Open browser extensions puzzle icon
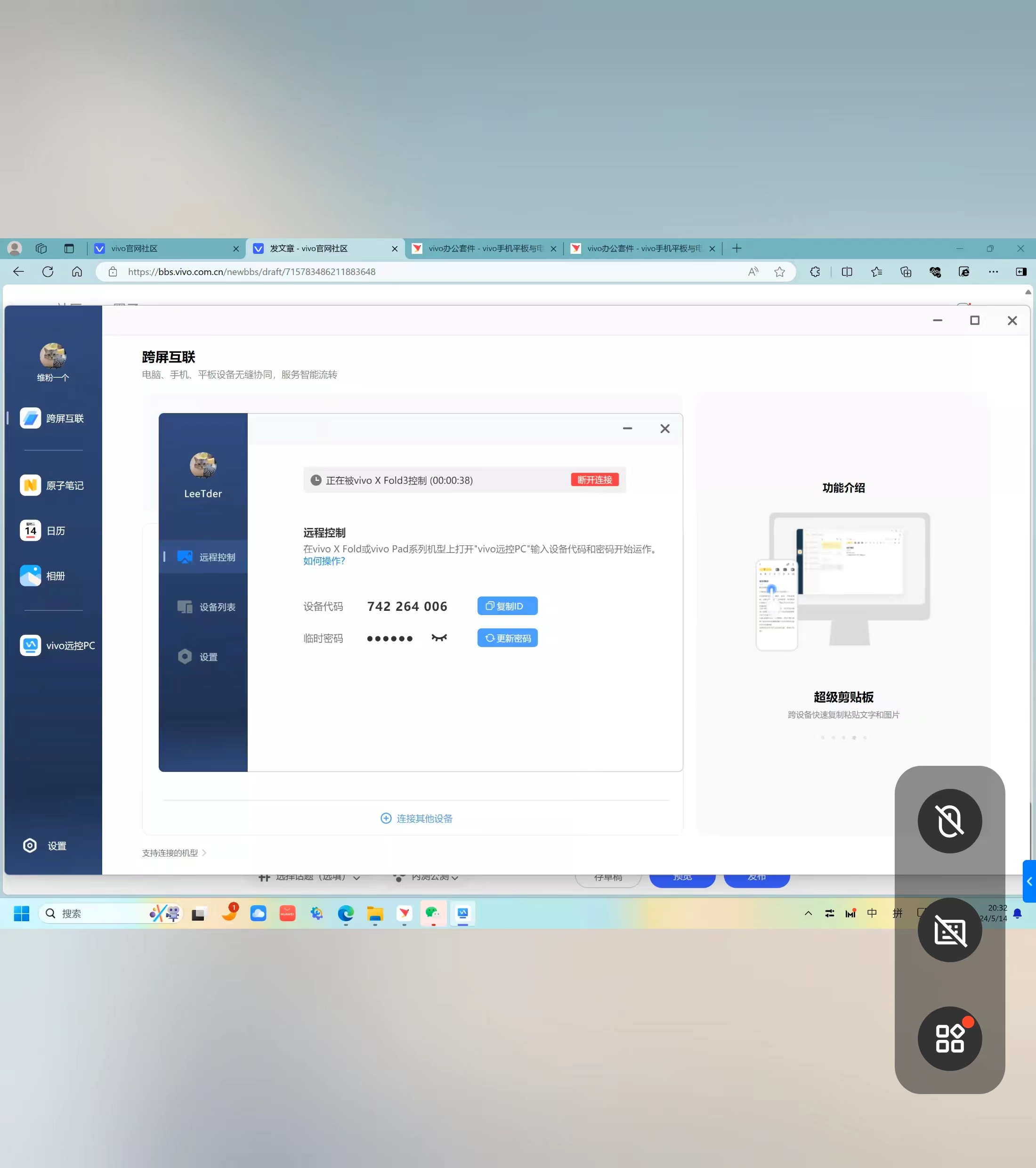Image resolution: width=1036 pixels, height=1168 pixels. click(815, 271)
